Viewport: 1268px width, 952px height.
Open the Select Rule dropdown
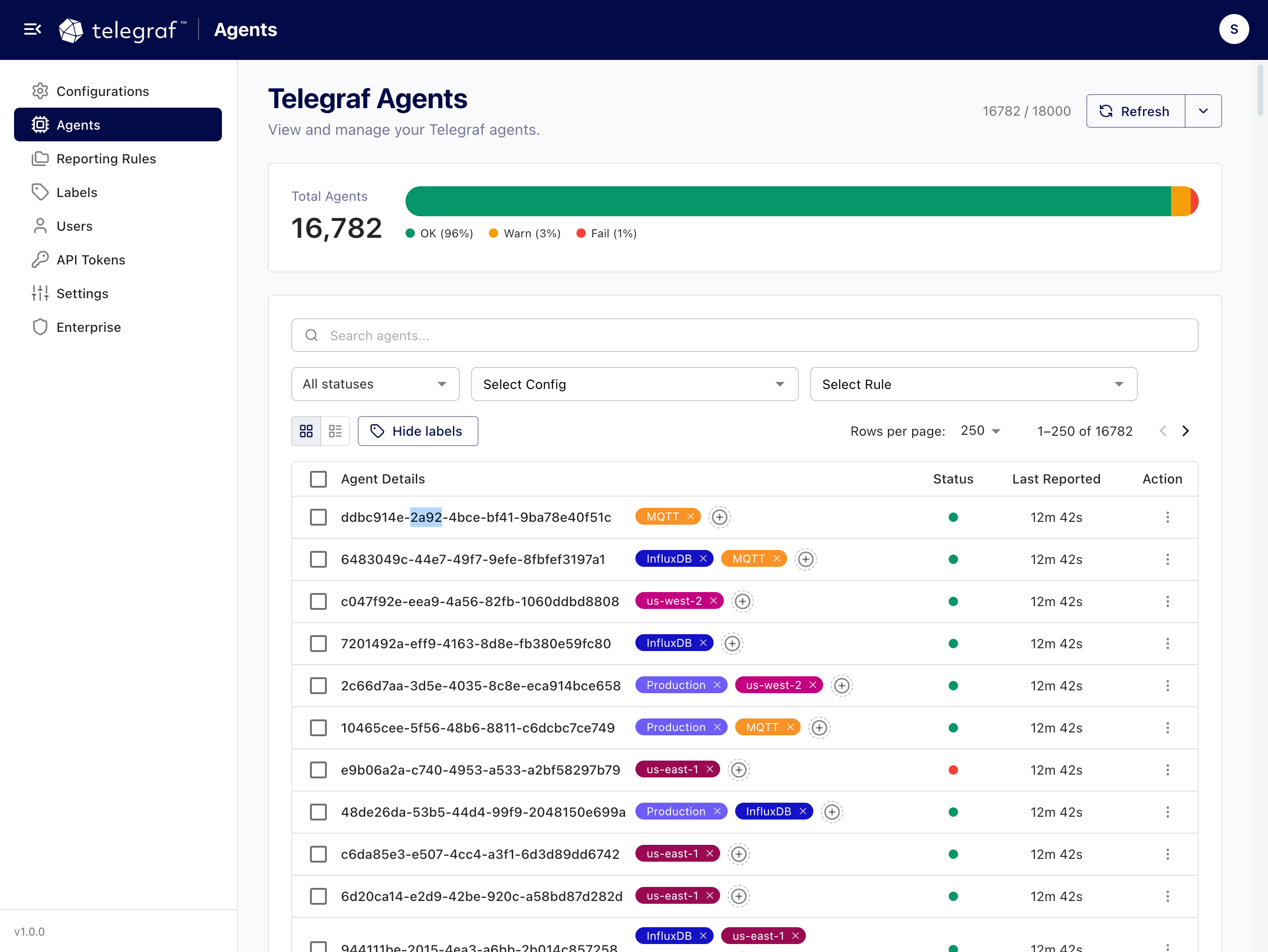coord(973,384)
